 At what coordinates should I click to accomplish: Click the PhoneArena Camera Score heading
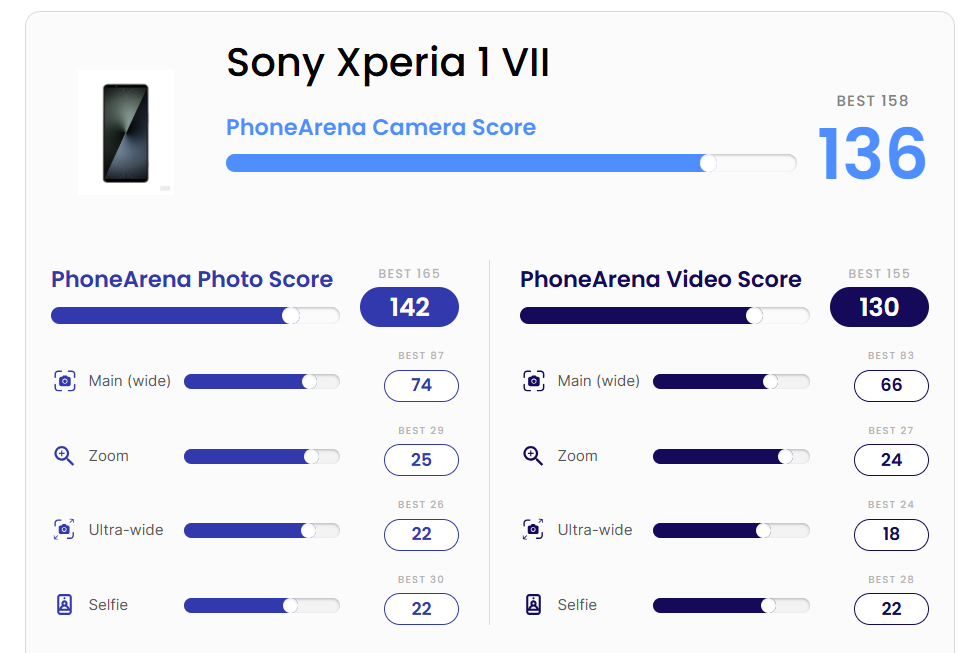click(381, 127)
